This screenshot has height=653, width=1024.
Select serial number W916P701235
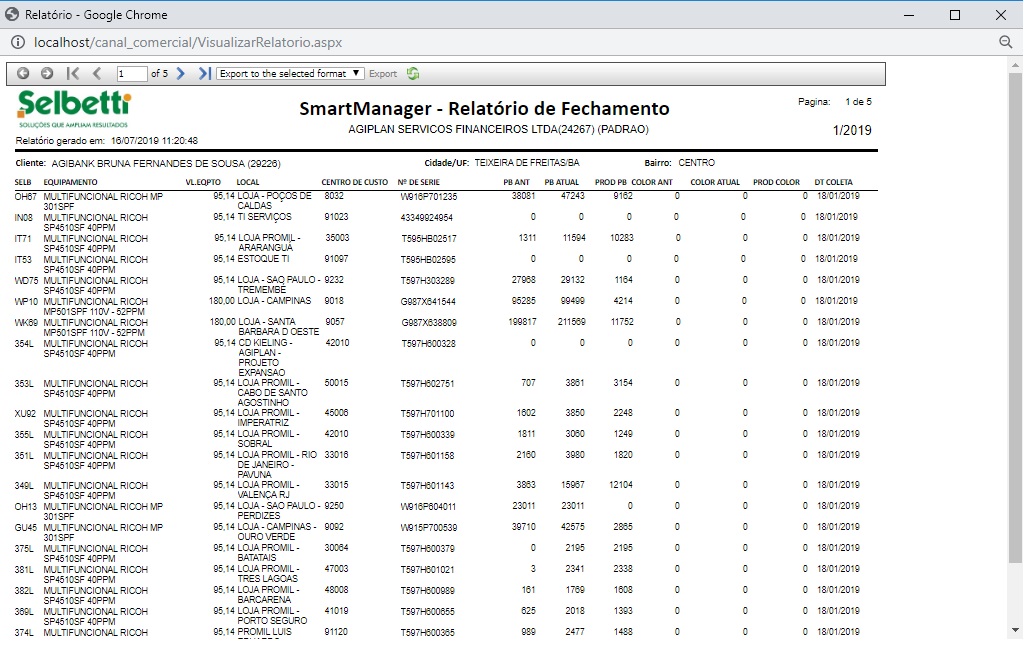pos(429,196)
